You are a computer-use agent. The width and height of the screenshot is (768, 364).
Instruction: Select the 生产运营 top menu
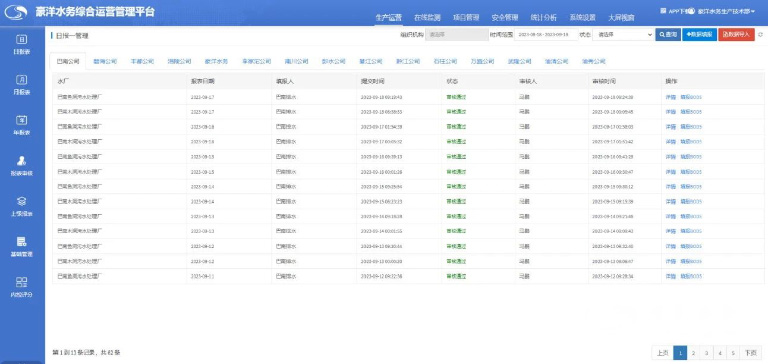pyautogui.click(x=388, y=18)
